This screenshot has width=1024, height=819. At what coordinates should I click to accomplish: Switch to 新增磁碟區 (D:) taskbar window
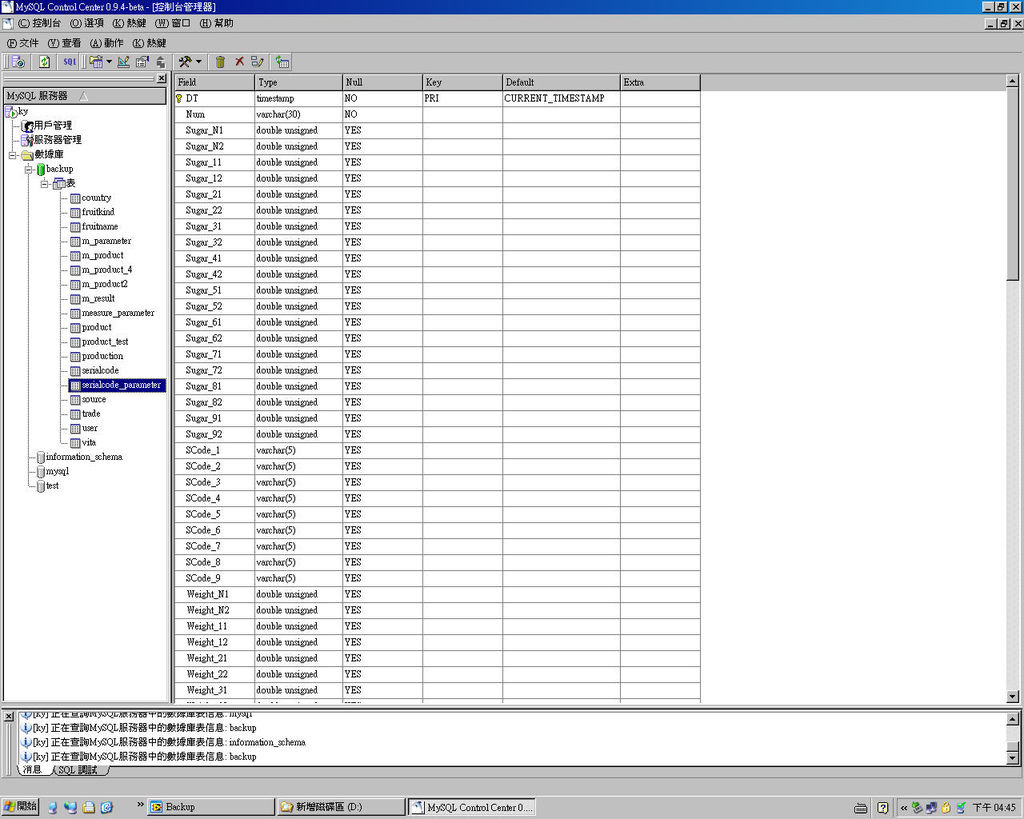(340, 807)
